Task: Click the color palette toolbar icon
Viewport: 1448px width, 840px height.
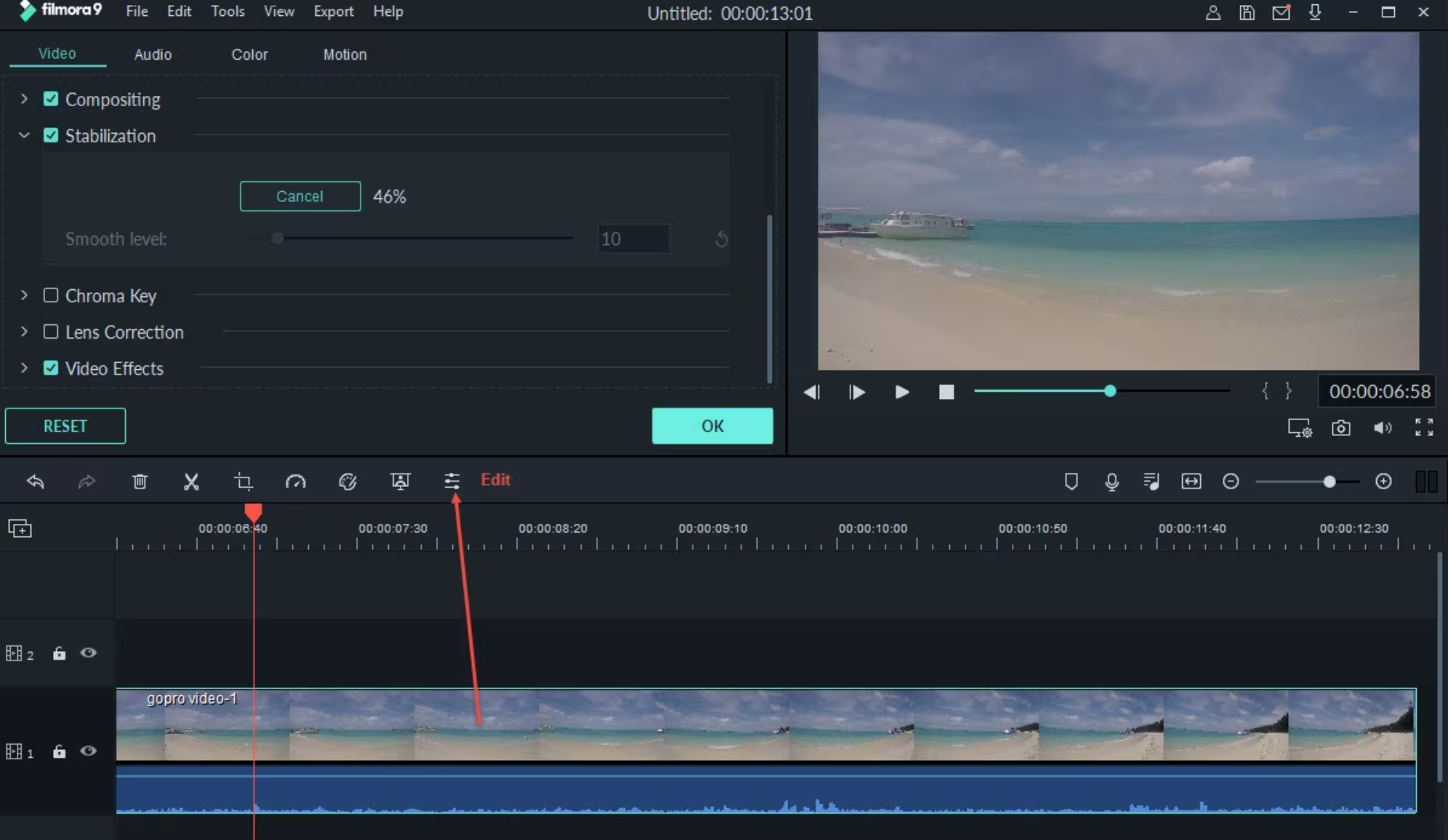Action: pyautogui.click(x=347, y=482)
